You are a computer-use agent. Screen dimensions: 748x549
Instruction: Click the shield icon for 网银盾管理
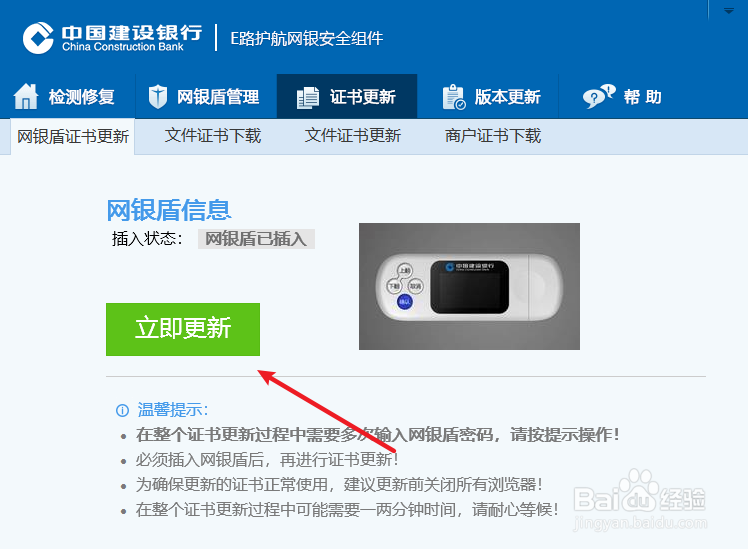coord(157,97)
